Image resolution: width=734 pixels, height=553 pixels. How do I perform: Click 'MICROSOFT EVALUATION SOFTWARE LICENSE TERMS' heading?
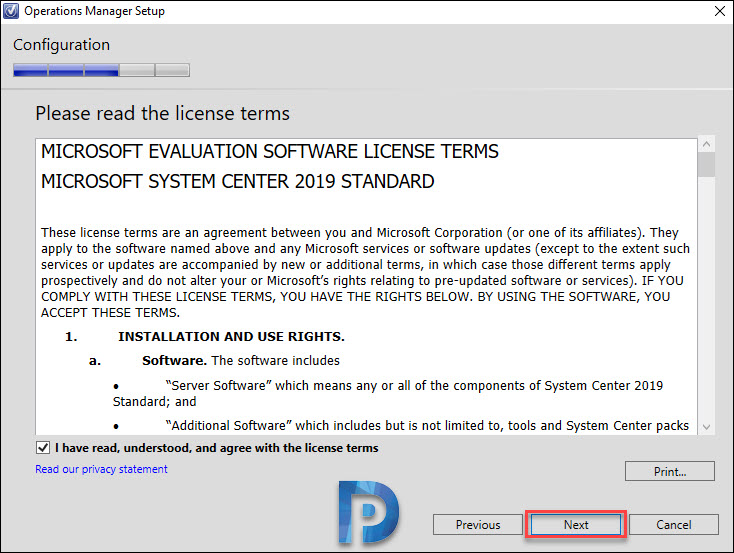270,152
